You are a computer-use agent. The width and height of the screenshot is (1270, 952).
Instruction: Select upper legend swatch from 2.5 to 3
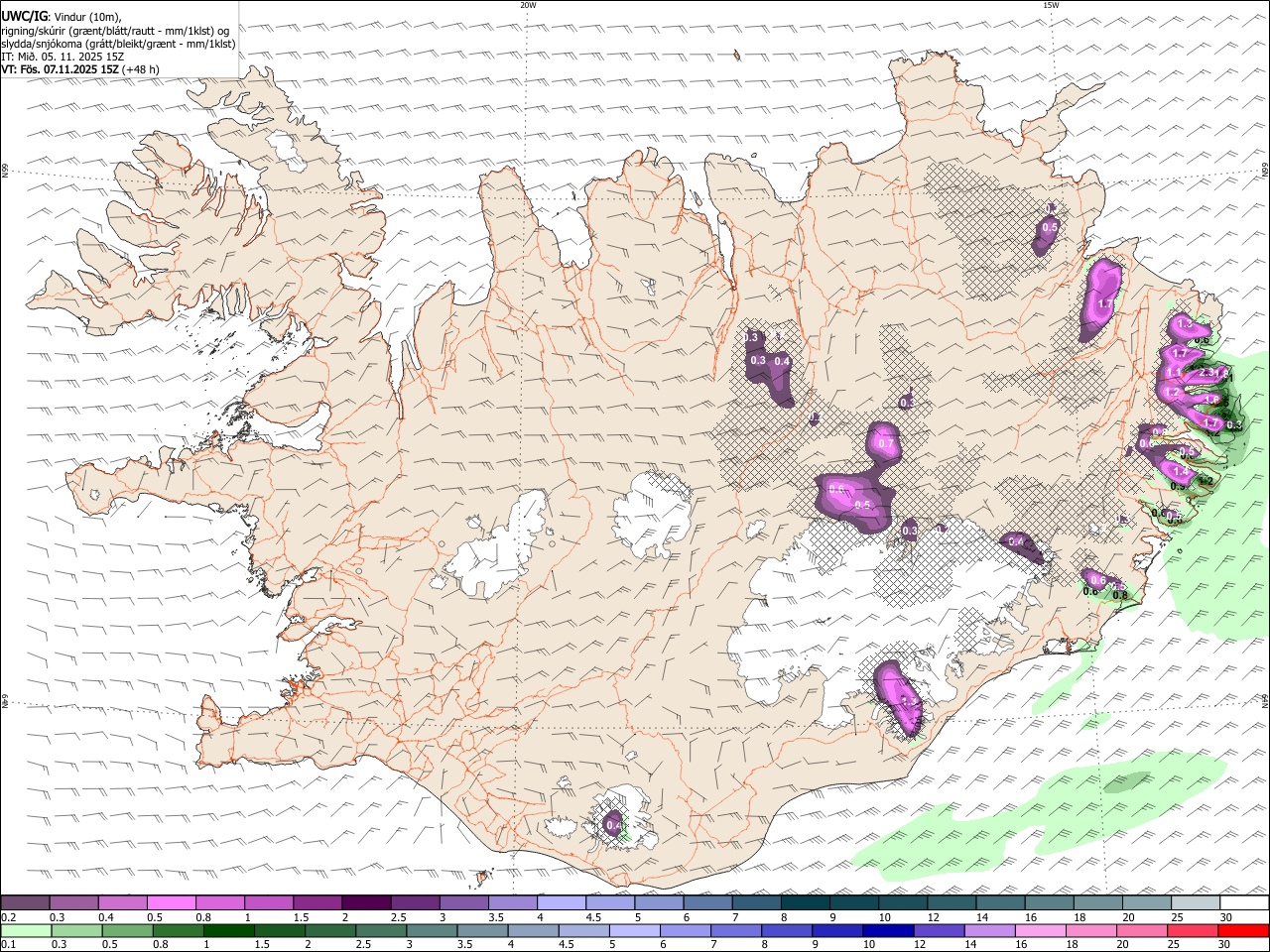[415, 903]
